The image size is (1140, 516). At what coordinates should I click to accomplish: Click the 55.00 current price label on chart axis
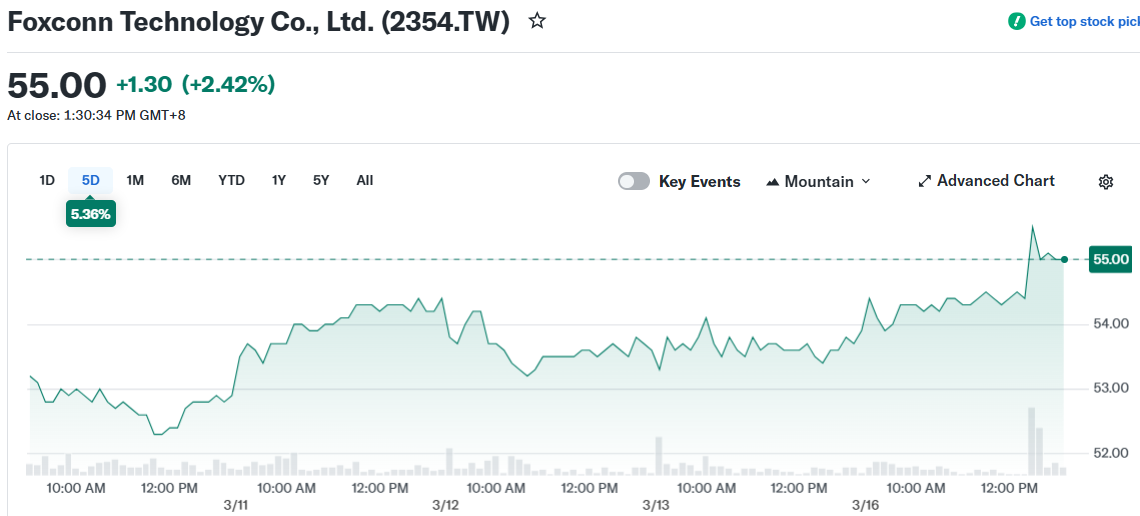[1110, 259]
